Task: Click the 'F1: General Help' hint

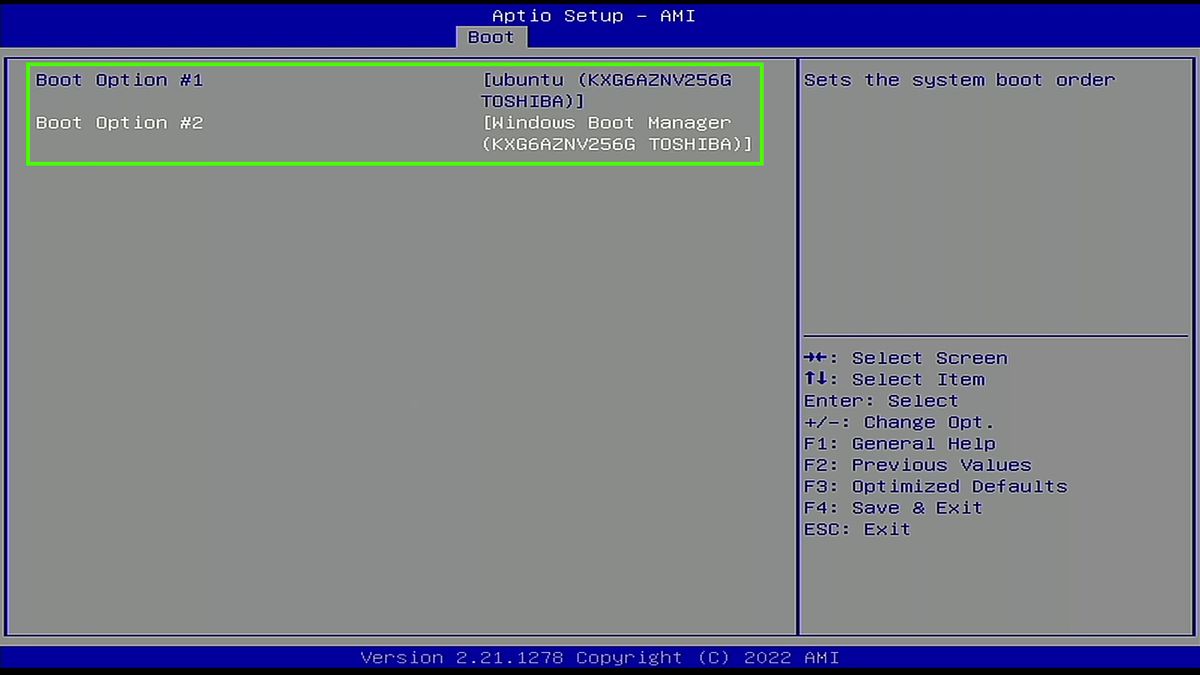Action: (x=899, y=443)
